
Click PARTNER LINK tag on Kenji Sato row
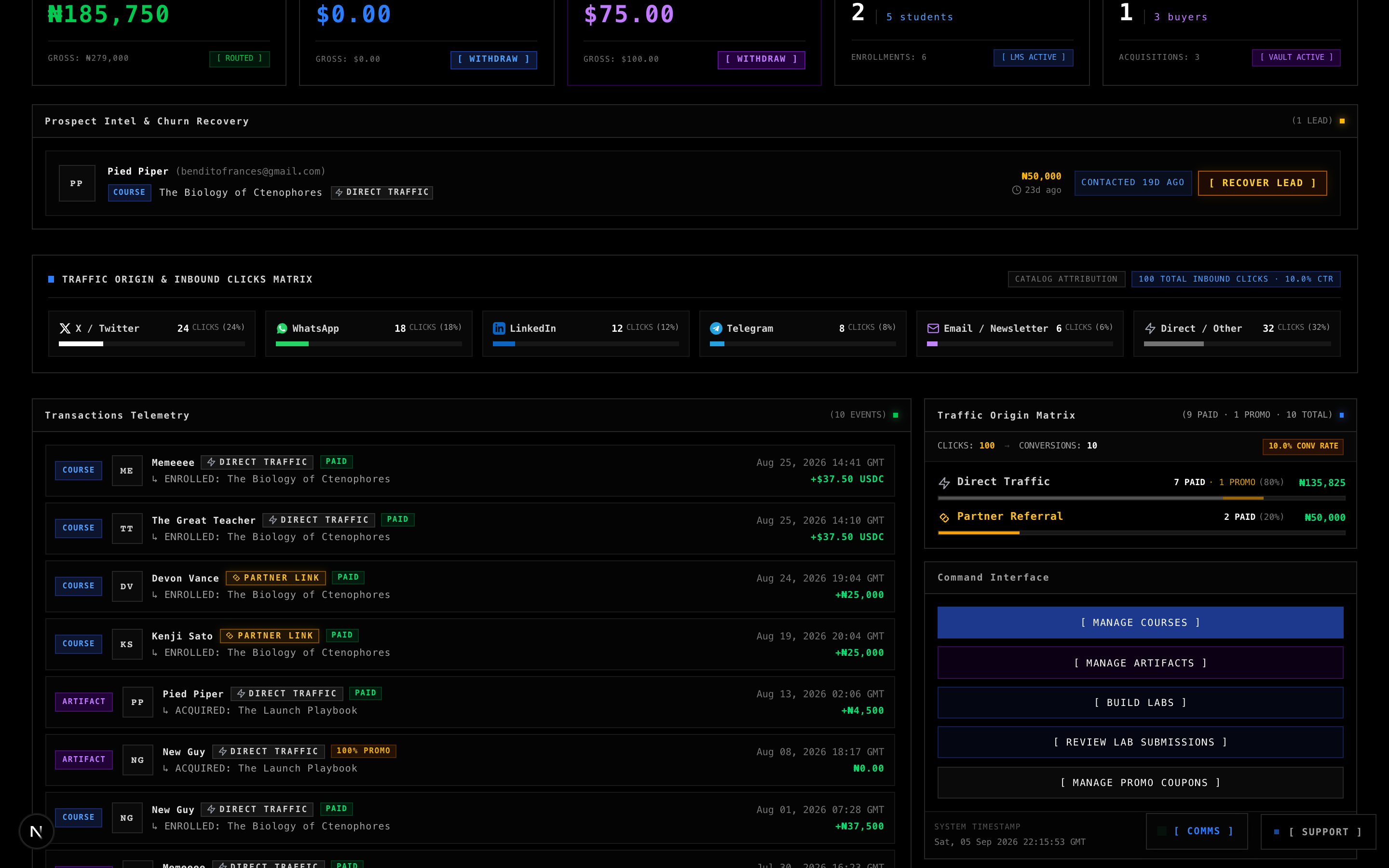point(269,636)
